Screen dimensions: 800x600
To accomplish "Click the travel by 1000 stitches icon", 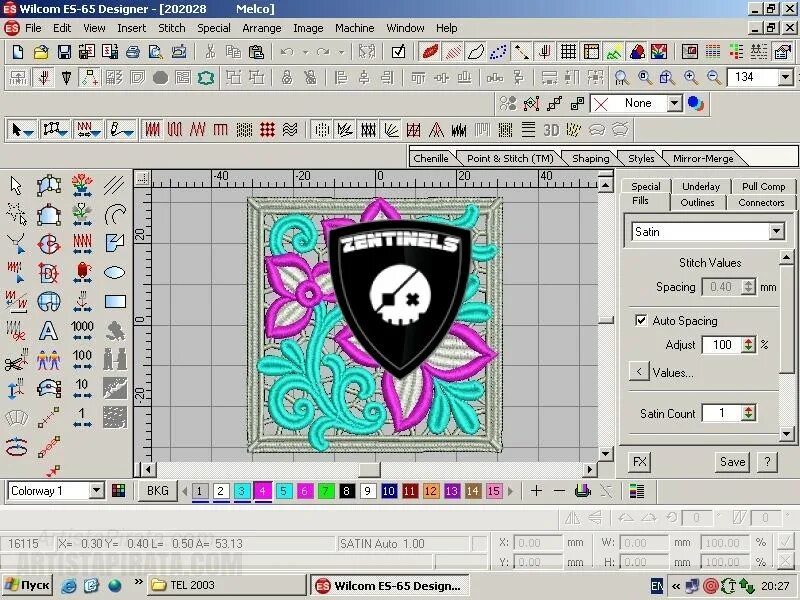I will (x=82, y=331).
